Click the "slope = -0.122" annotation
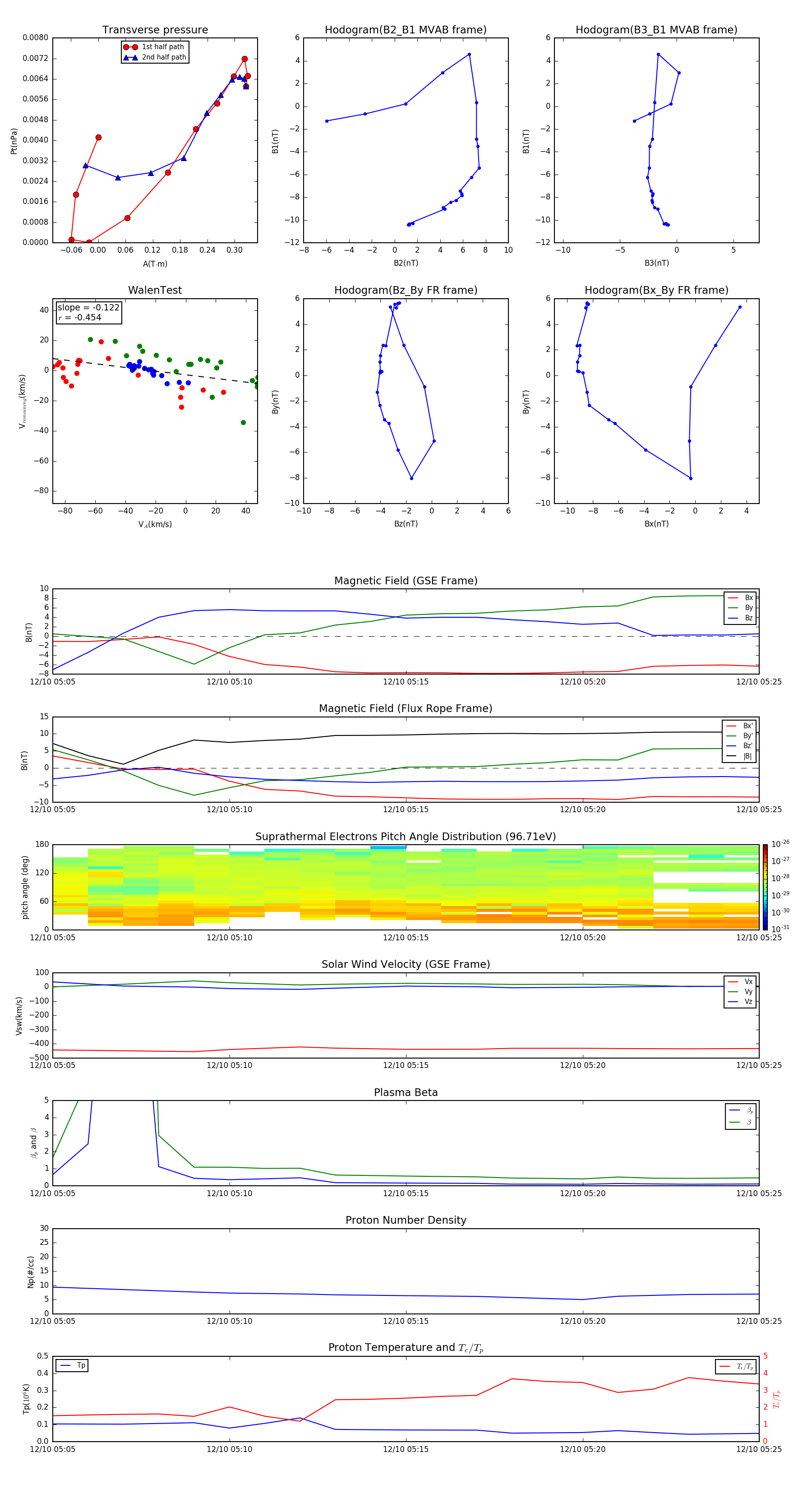 88,308
